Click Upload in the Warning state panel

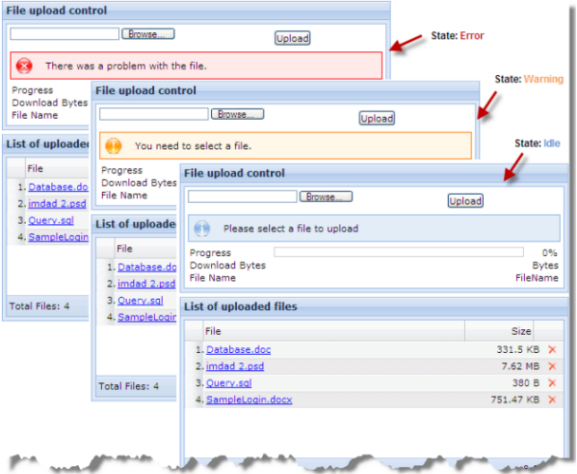click(x=377, y=118)
